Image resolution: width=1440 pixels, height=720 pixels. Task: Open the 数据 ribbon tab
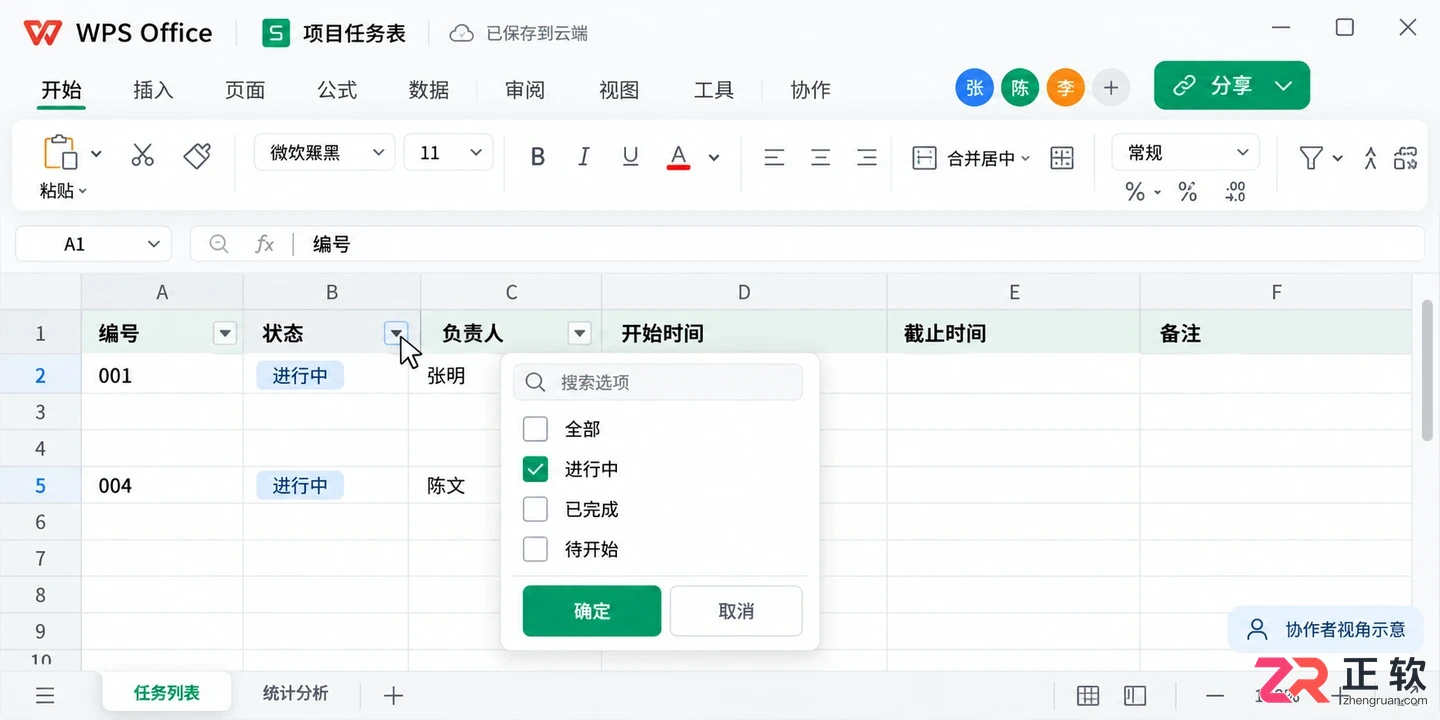point(429,90)
